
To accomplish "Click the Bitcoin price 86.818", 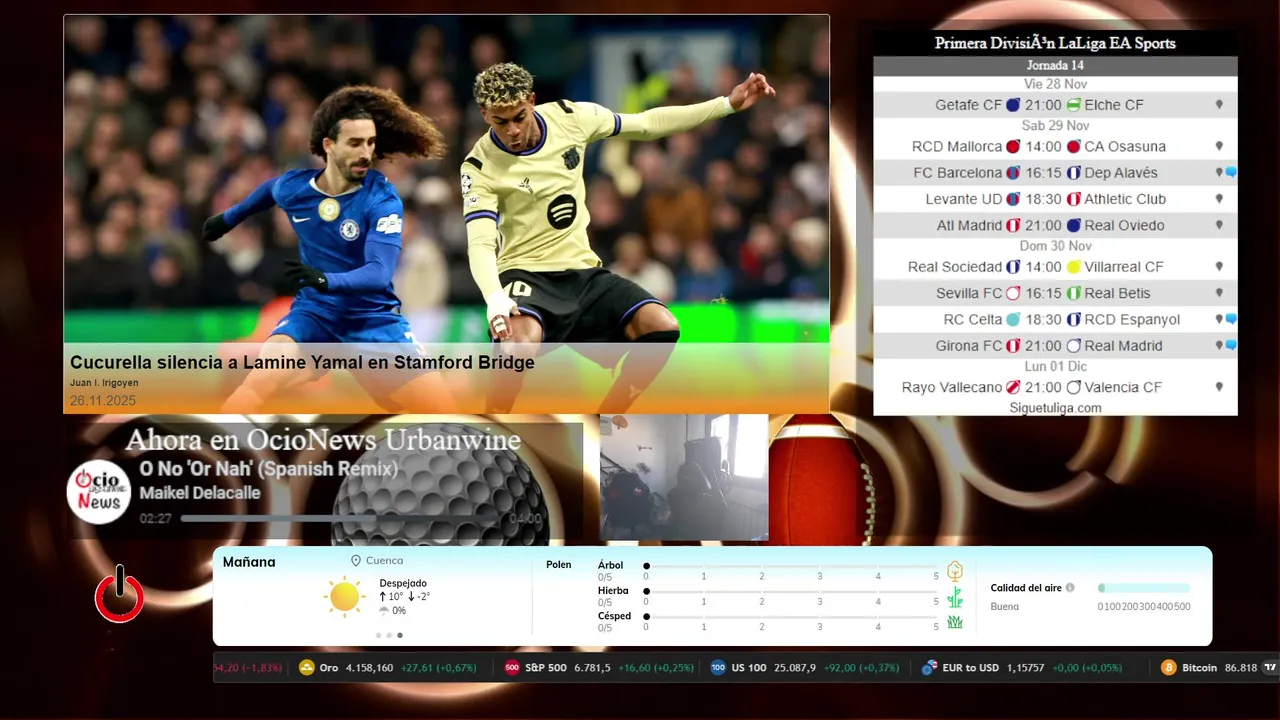I will (x=1240, y=668).
